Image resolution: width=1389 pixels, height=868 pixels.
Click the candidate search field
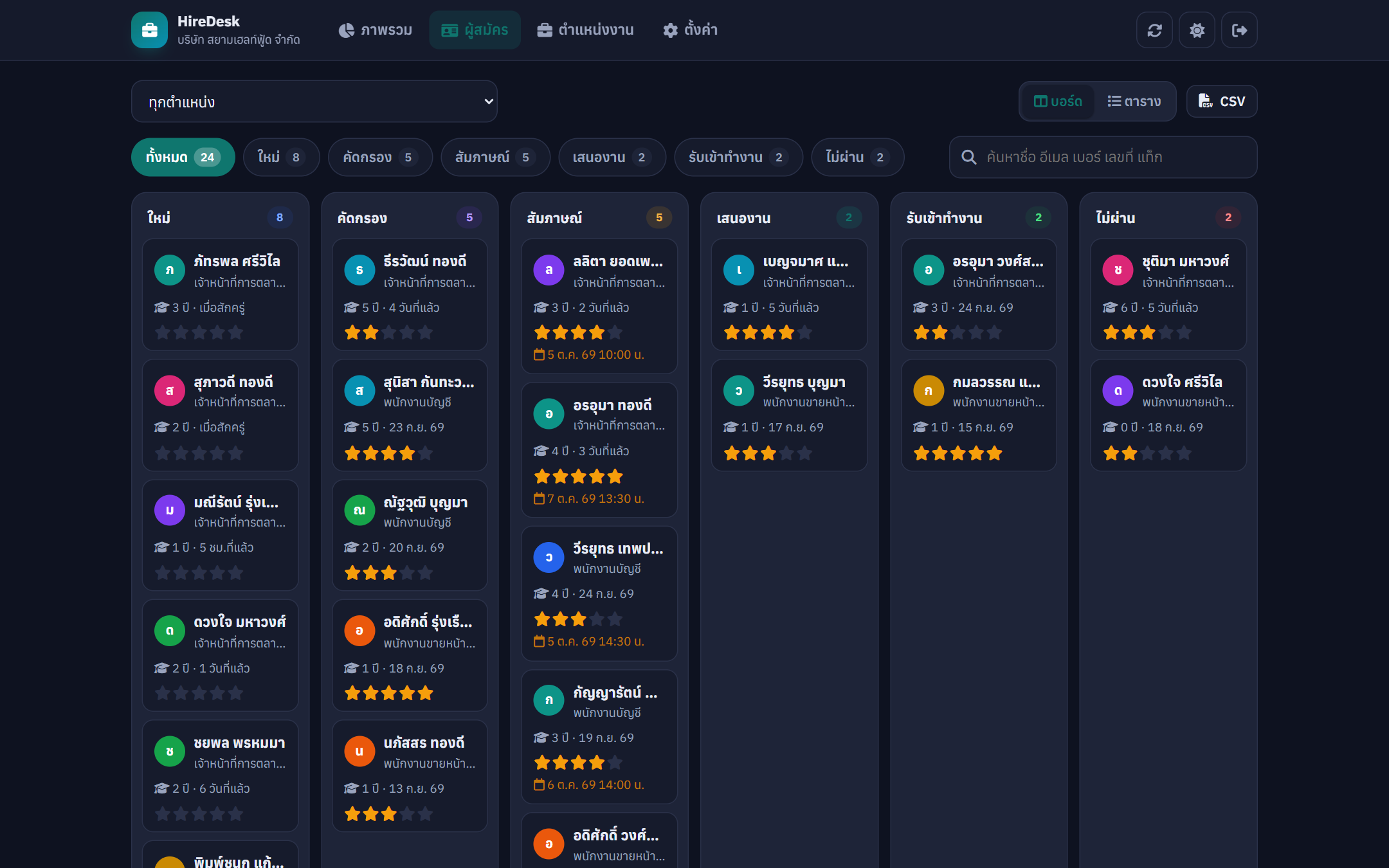click(1103, 157)
